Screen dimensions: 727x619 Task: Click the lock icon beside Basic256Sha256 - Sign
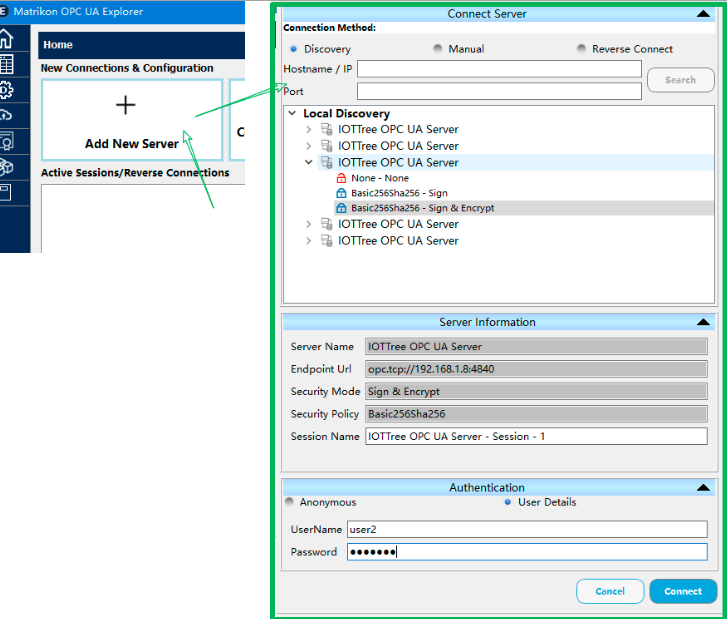[341, 193]
